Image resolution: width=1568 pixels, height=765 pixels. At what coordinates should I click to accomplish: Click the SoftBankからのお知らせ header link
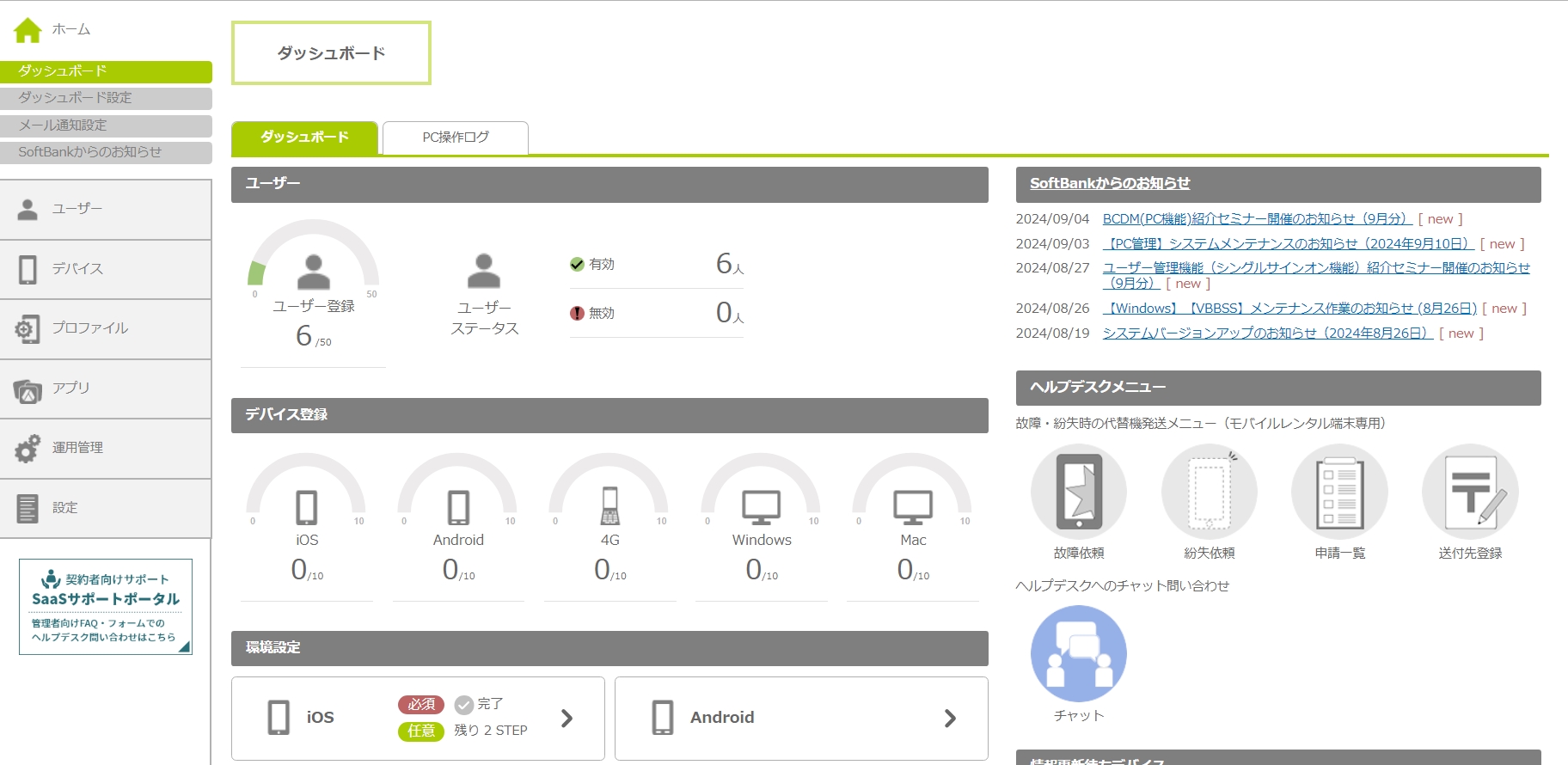tap(1110, 184)
